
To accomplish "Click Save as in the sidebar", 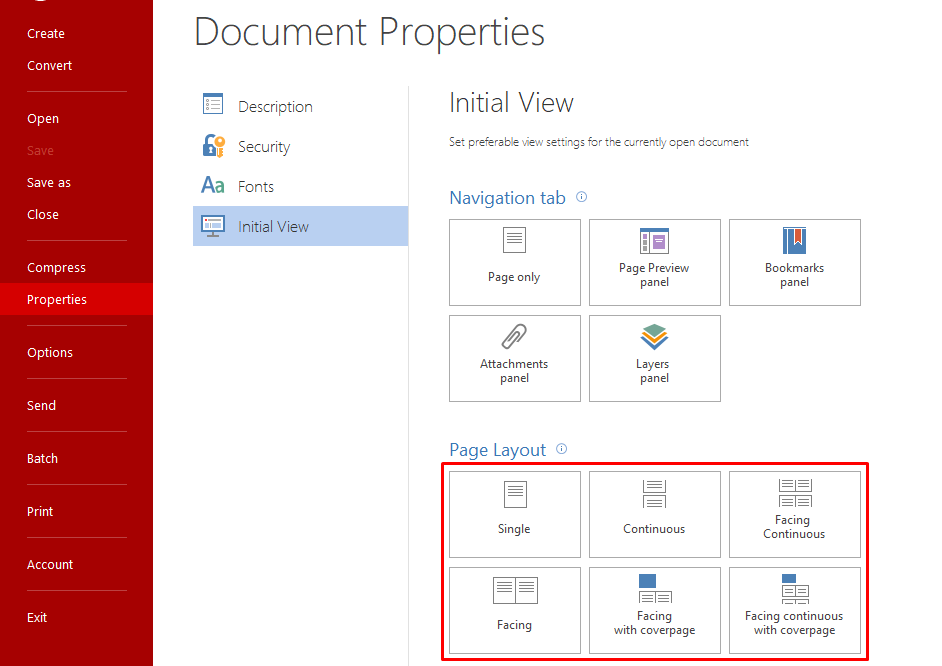I will click(x=48, y=182).
